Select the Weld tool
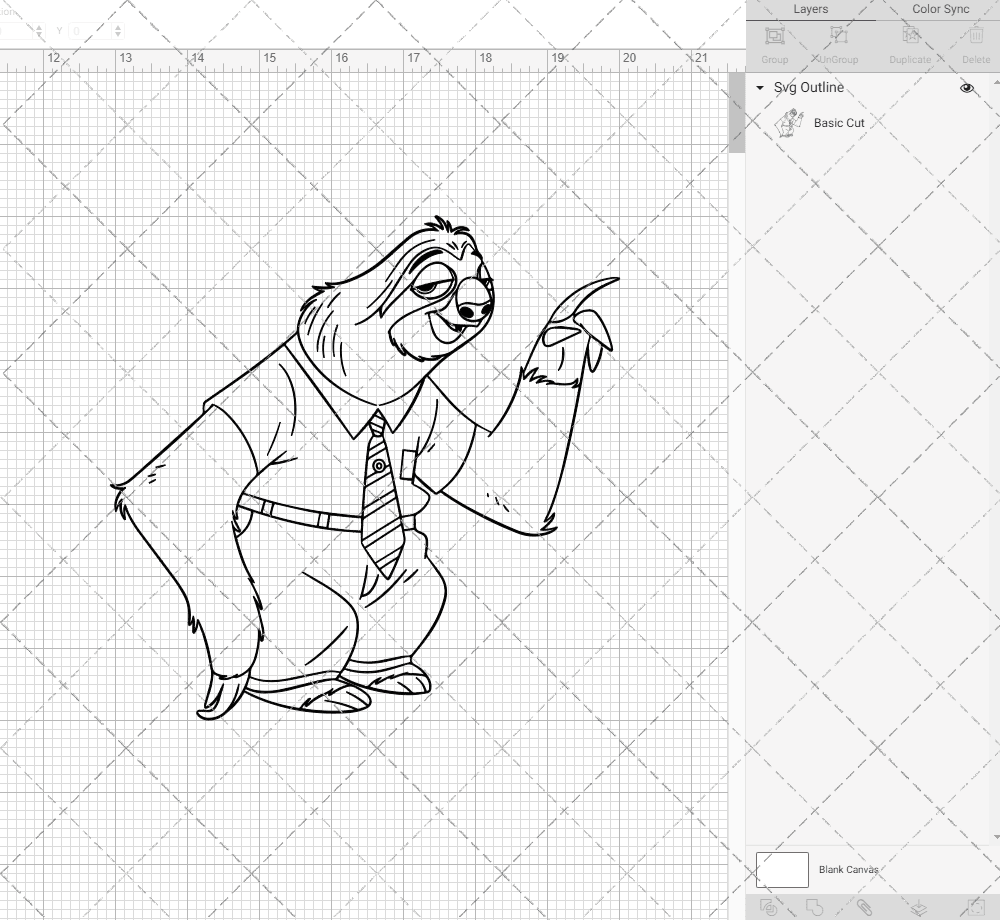 point(813,908)
